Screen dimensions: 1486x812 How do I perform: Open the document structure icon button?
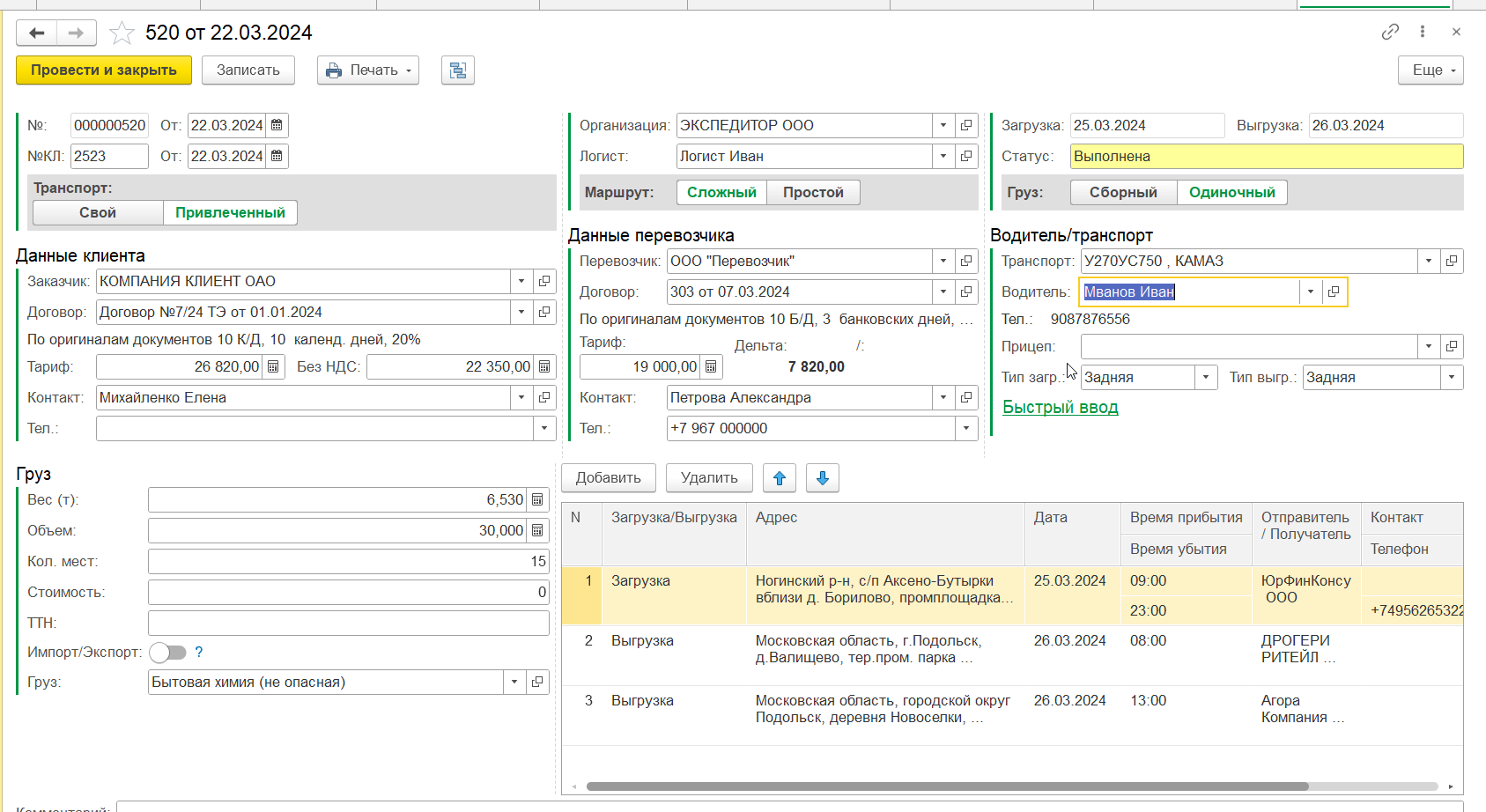tap(457, 70)
